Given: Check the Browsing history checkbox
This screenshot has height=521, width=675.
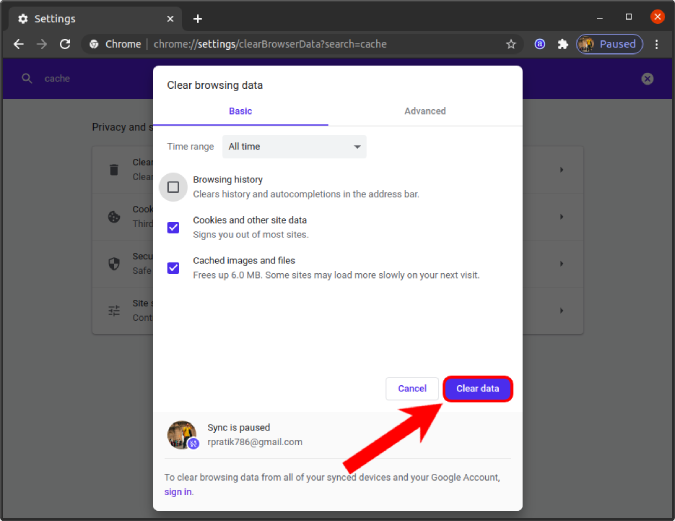Looking at the screenshot, I should [173, 187].
